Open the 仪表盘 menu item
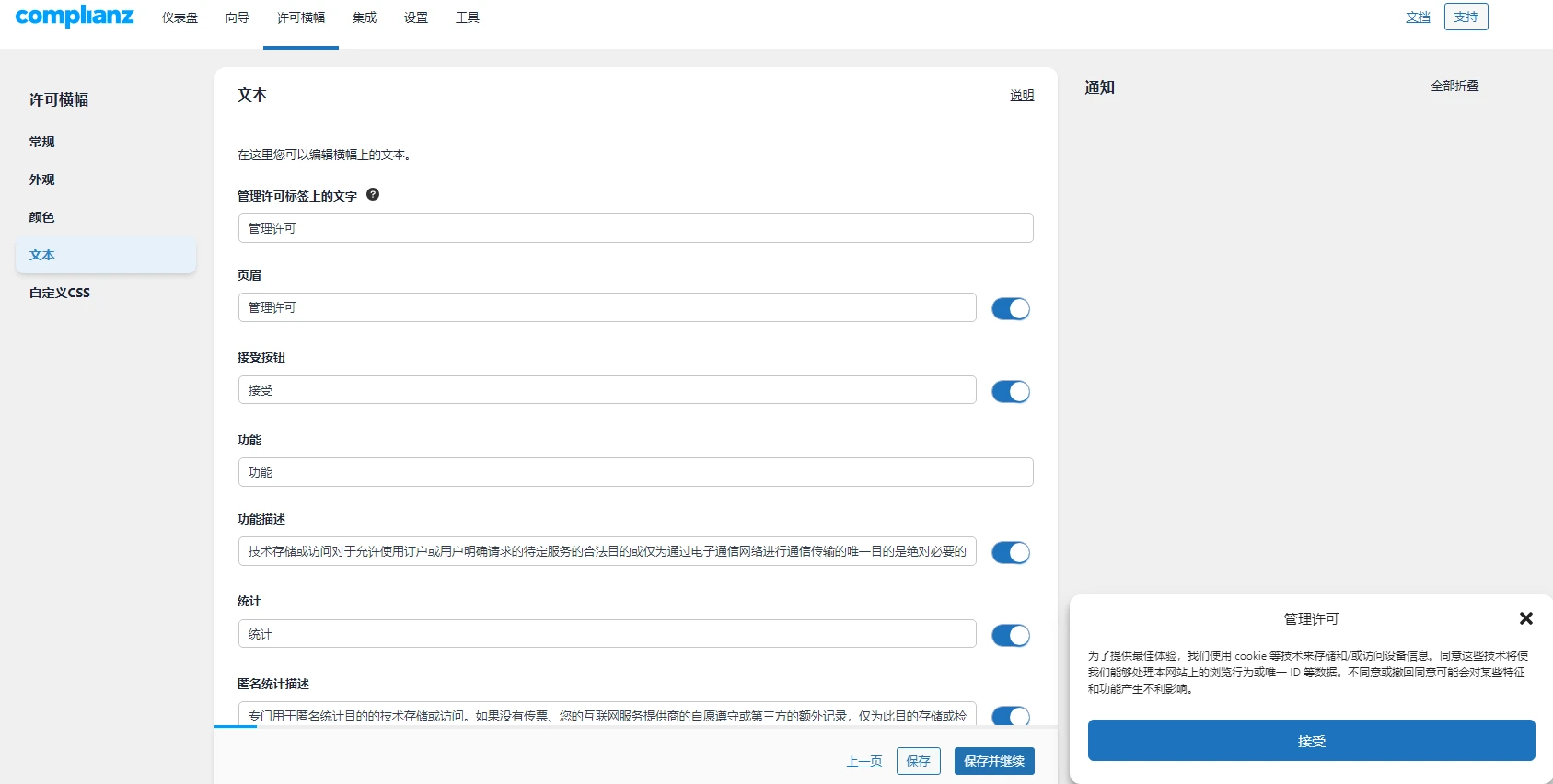 [x=180, y=17]
